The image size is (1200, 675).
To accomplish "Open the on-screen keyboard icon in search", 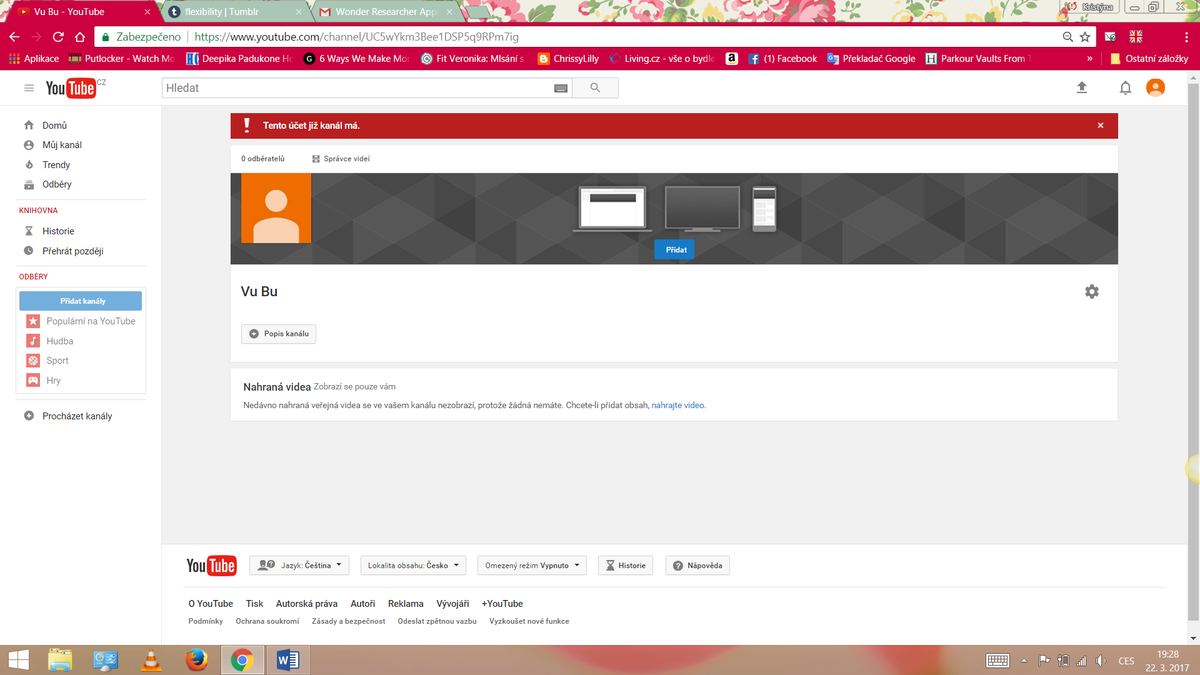I will pos(560,88).
